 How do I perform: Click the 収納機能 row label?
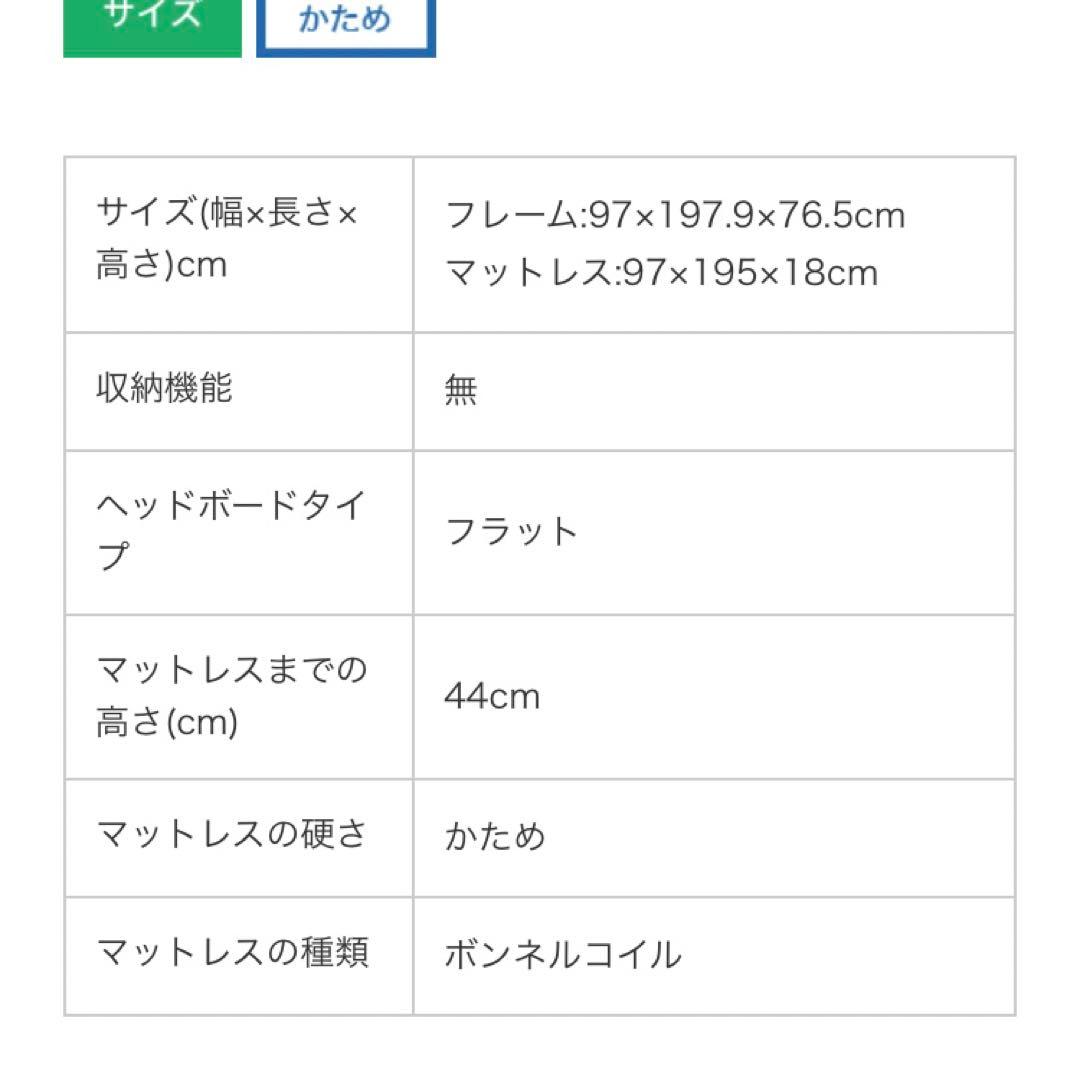click(164, 388)
